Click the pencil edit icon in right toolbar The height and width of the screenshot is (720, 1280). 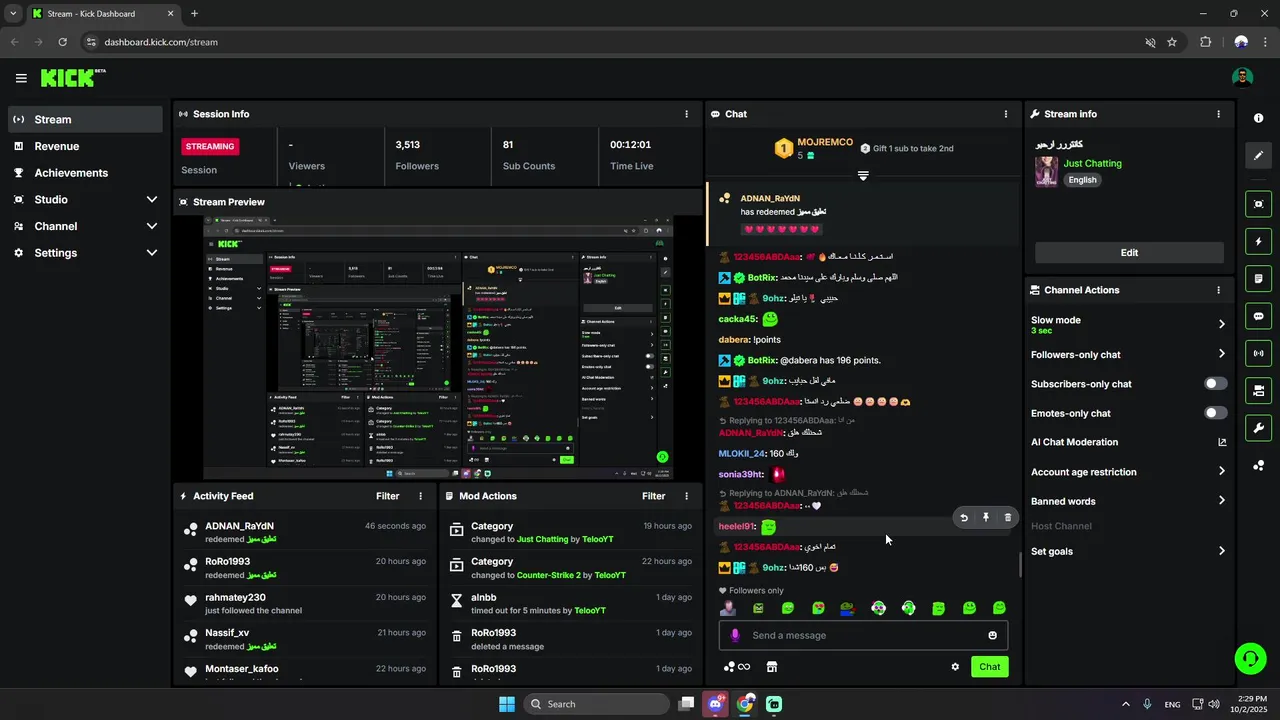pyautogui.click(x=1258, y=156)
